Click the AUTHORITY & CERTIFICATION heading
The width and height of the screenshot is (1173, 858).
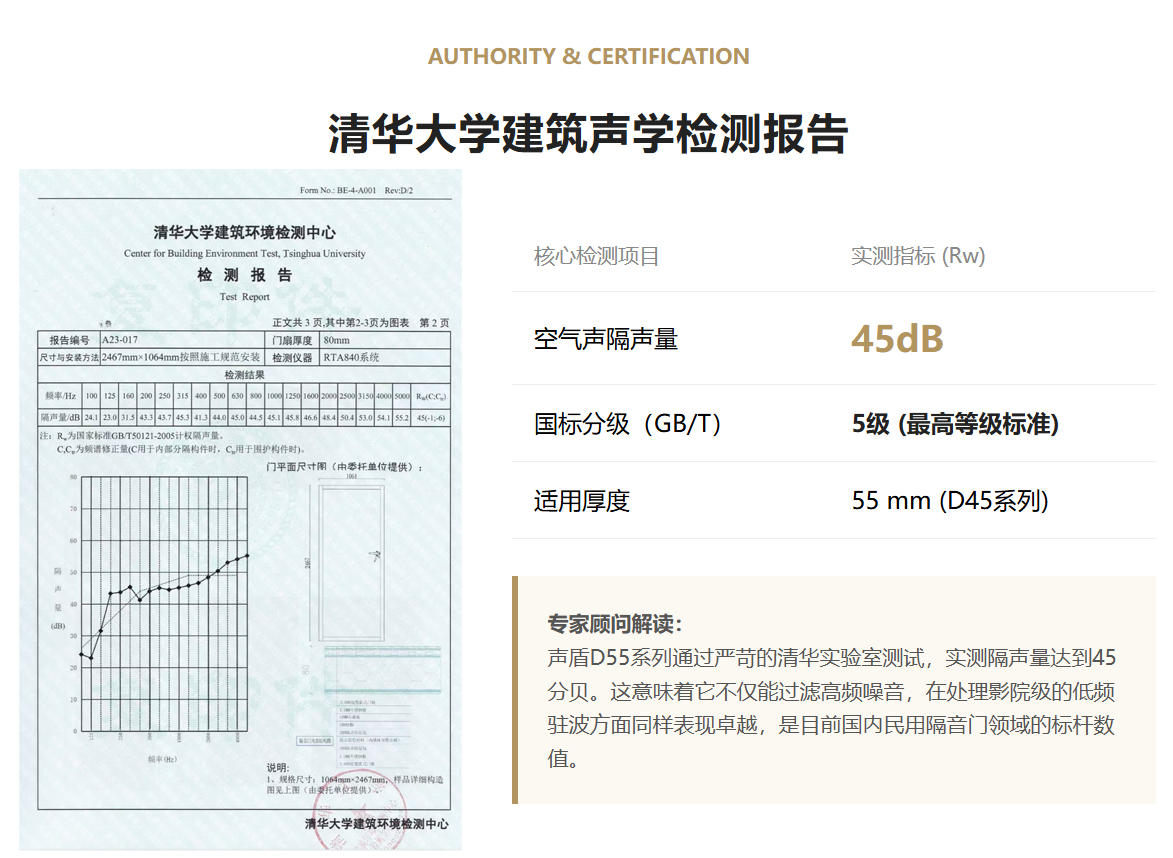pos(588,56)
